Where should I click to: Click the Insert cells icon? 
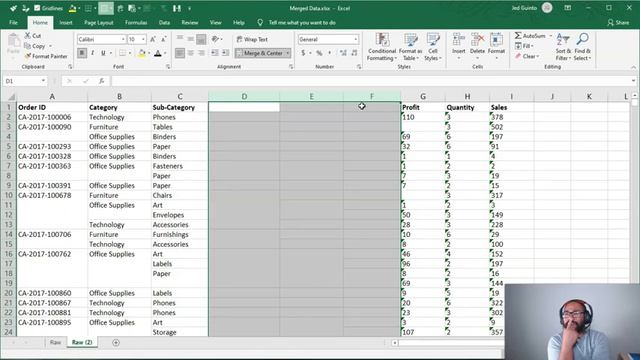(x=458, y=40)
